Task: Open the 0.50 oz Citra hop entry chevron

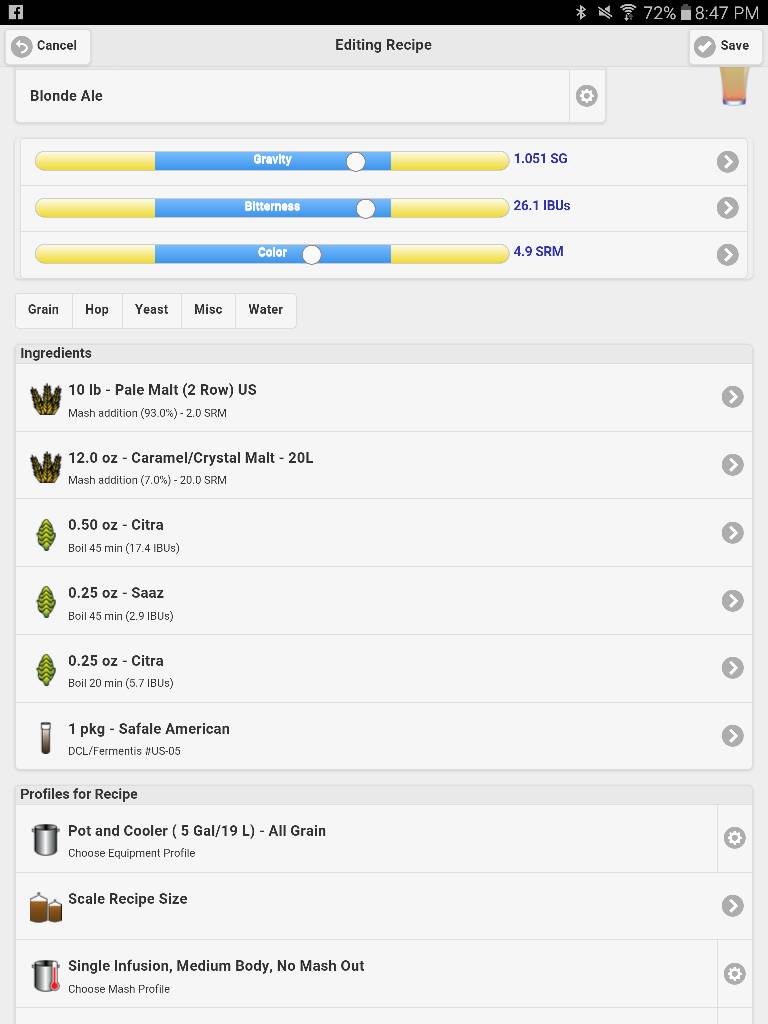Action: click(x=733, y=532)
